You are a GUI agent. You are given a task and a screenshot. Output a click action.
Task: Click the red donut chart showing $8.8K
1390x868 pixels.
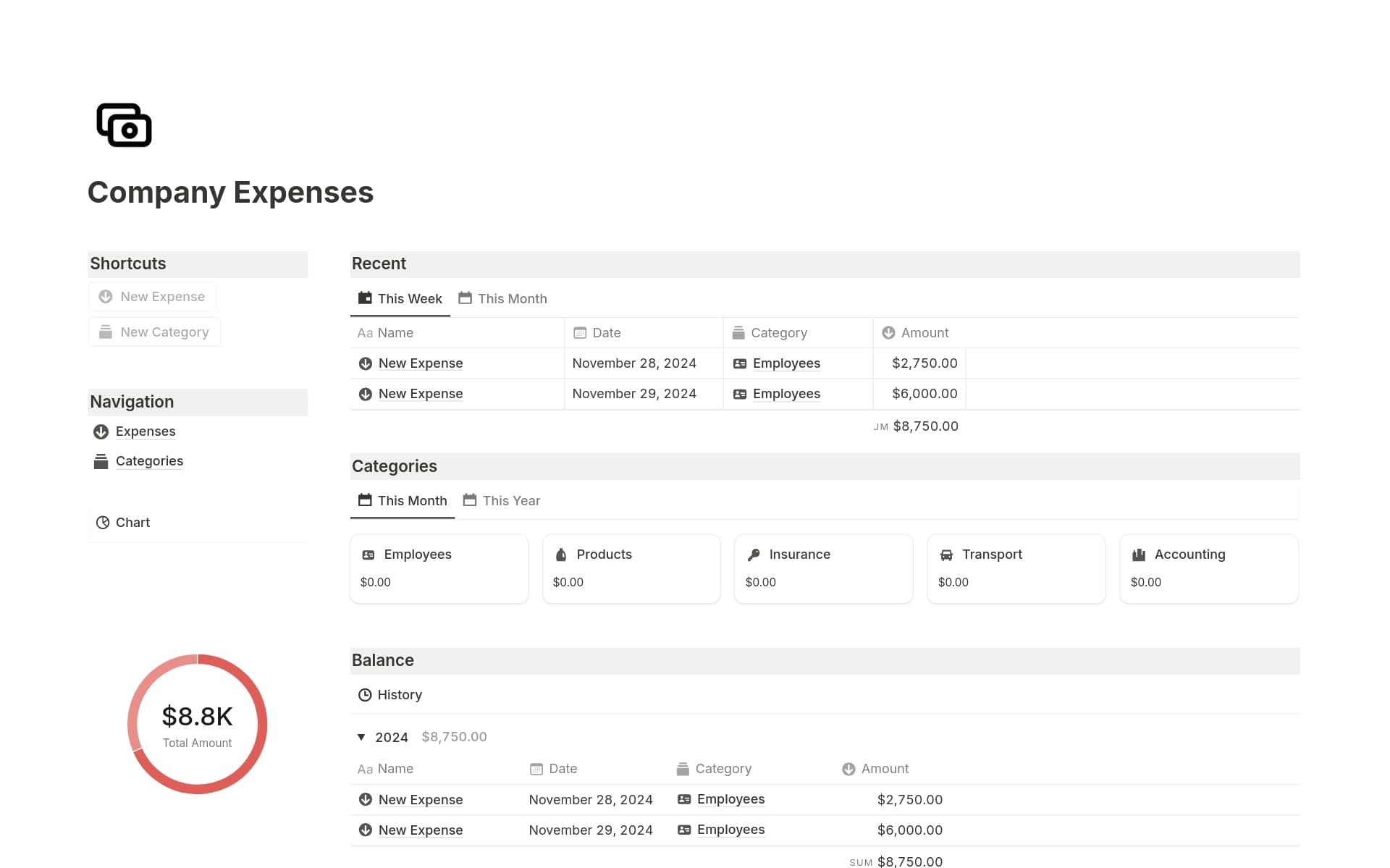click(197, 724)
